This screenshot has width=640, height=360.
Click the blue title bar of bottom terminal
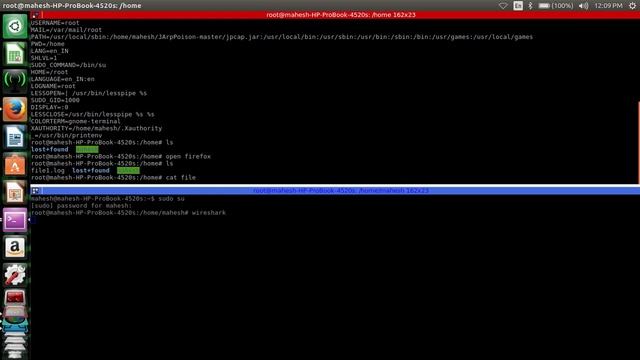click(341, 191)
